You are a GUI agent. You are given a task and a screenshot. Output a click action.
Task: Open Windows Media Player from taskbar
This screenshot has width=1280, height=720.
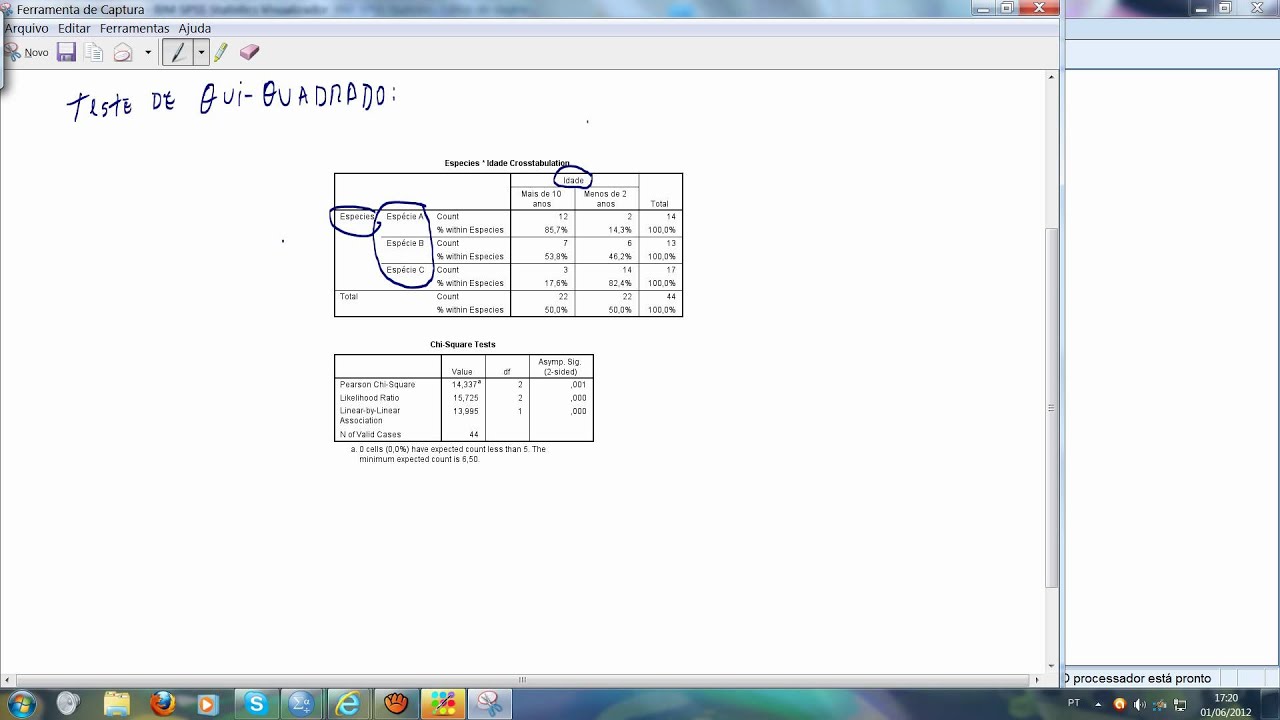[208, 704]
